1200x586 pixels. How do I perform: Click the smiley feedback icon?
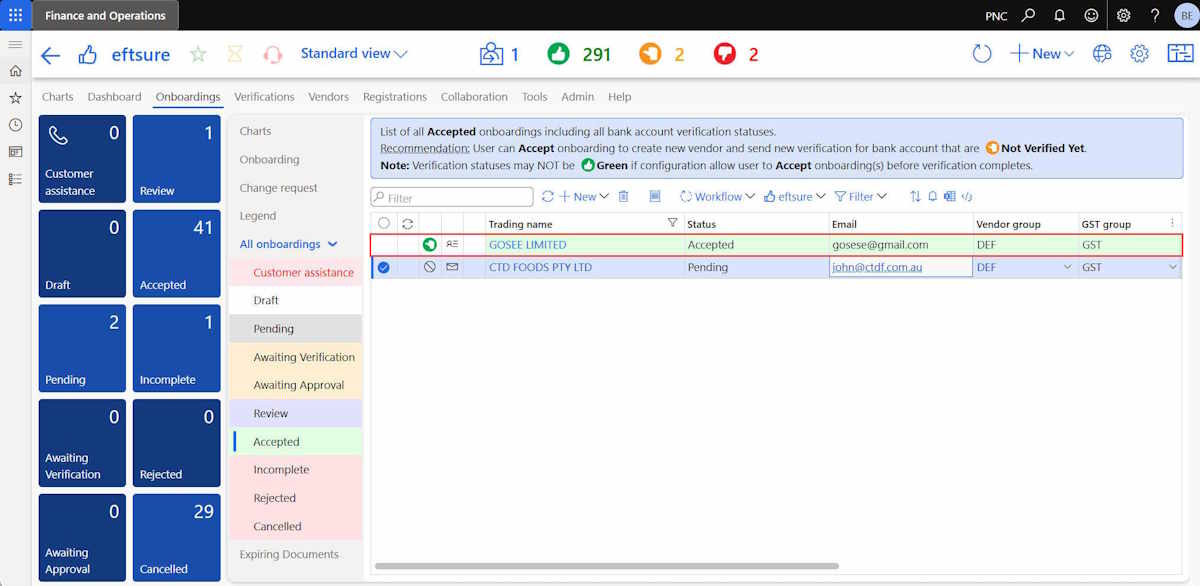point(1091,15)
